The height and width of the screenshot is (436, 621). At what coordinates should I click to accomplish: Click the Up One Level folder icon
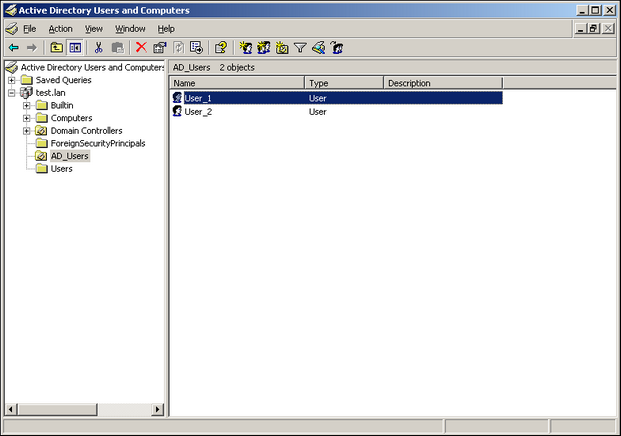[x=57, y=47]
